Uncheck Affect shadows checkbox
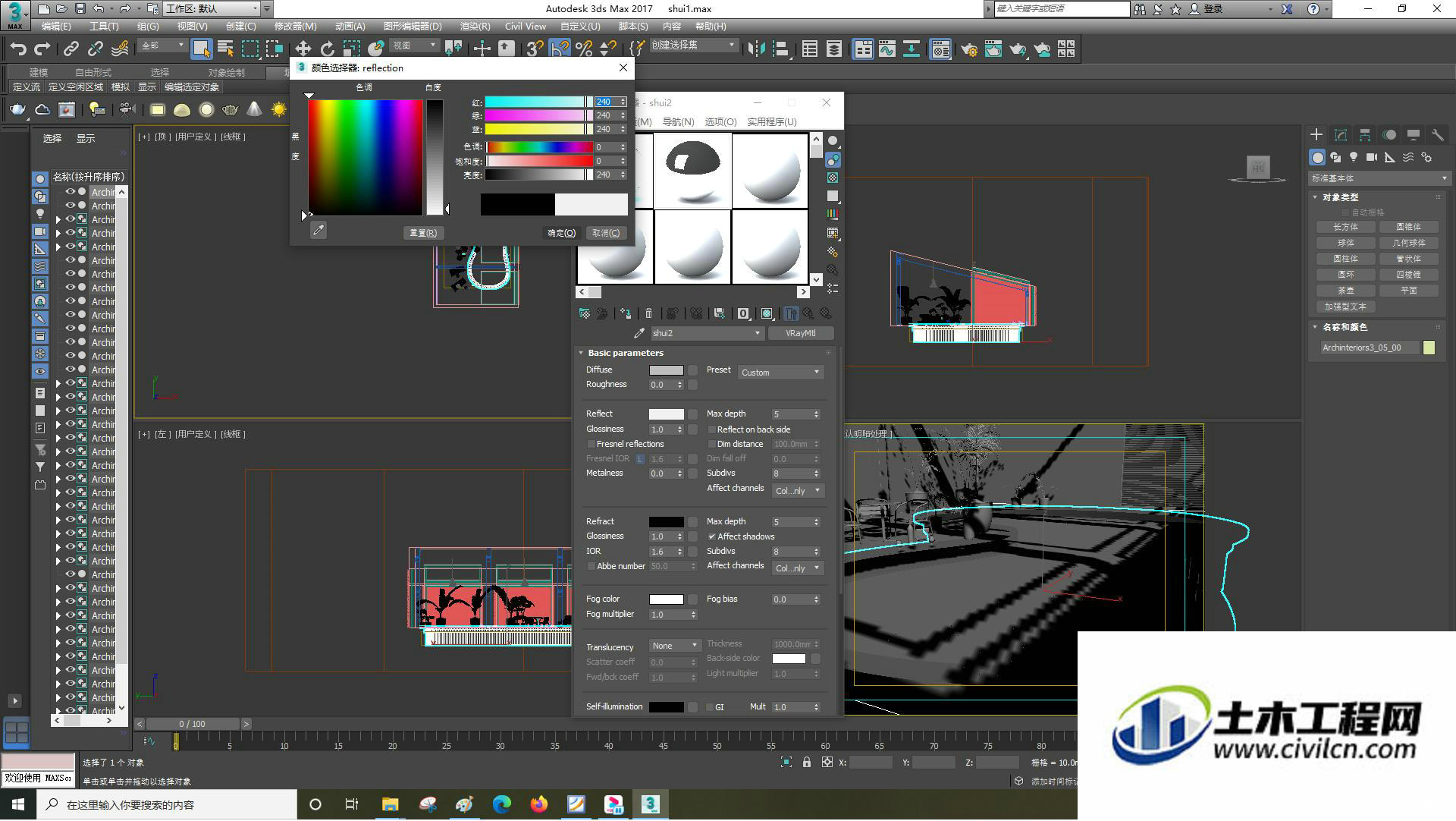1456x821 pixels. (711, 536)
